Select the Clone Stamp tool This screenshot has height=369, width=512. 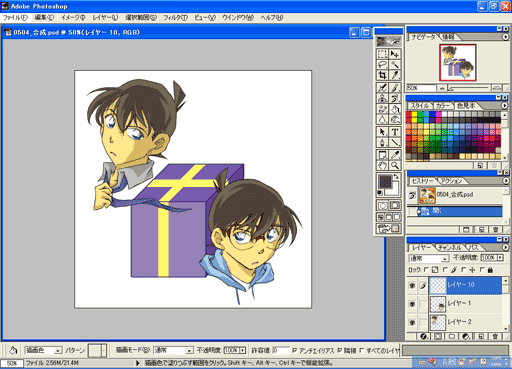coord(382,98)
